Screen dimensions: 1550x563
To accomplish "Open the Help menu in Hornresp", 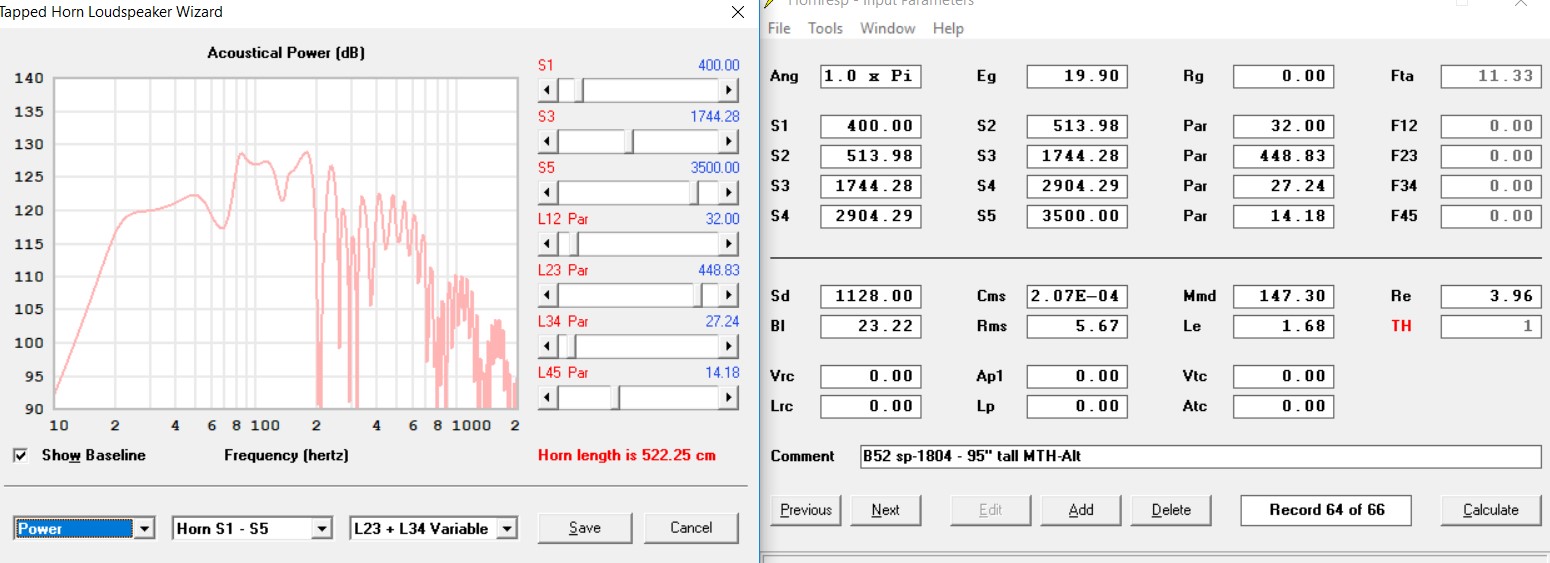I will point(948,28).
